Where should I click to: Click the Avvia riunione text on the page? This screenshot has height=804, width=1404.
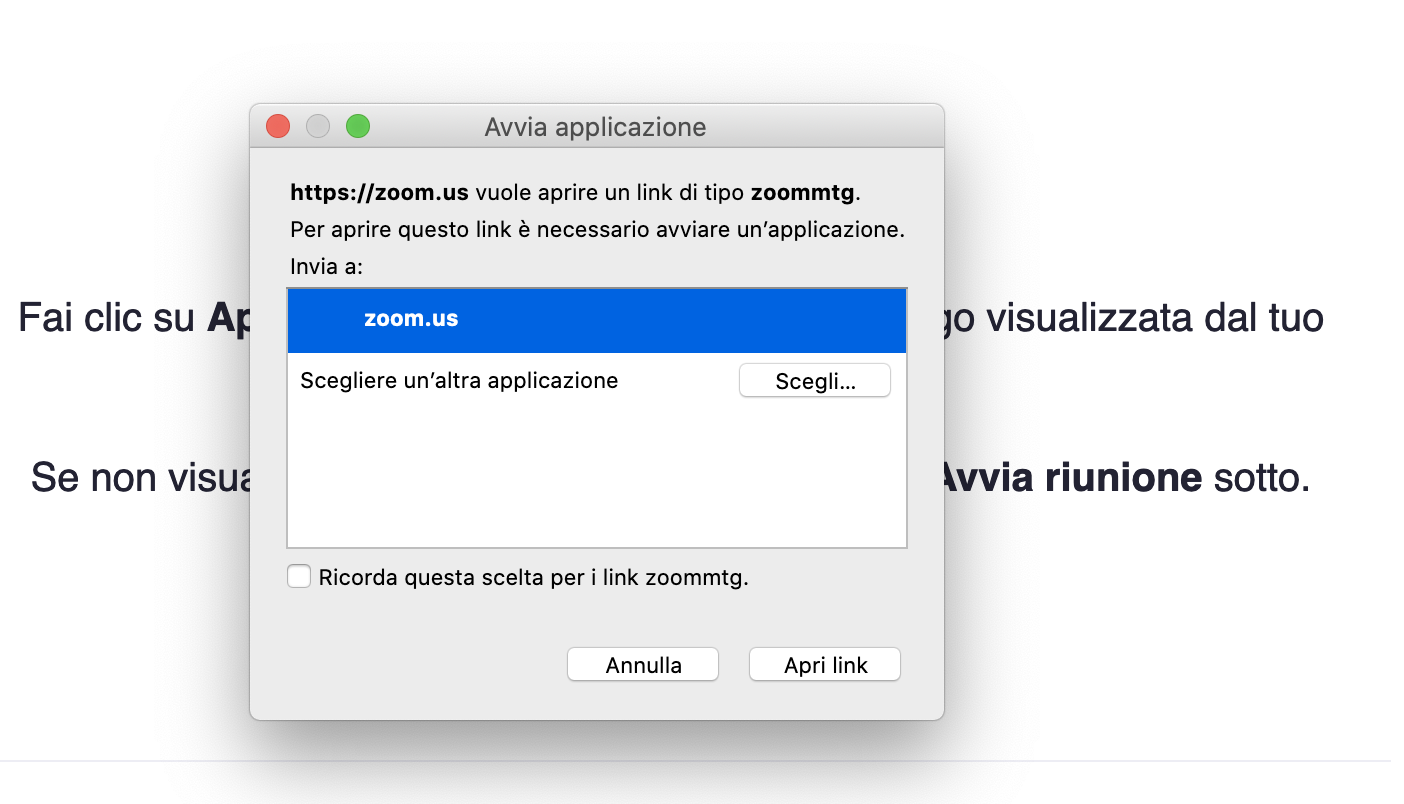click(1070, 478)
